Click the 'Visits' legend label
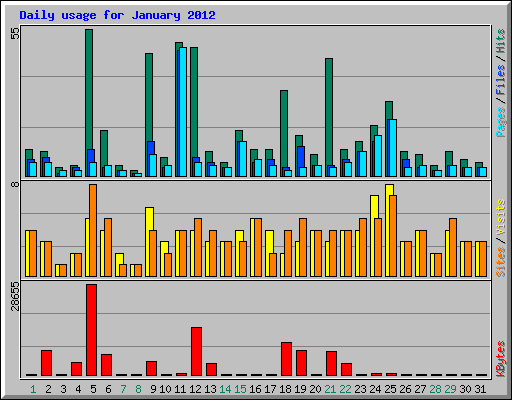The image size is (512, 400). pos(500,217)
